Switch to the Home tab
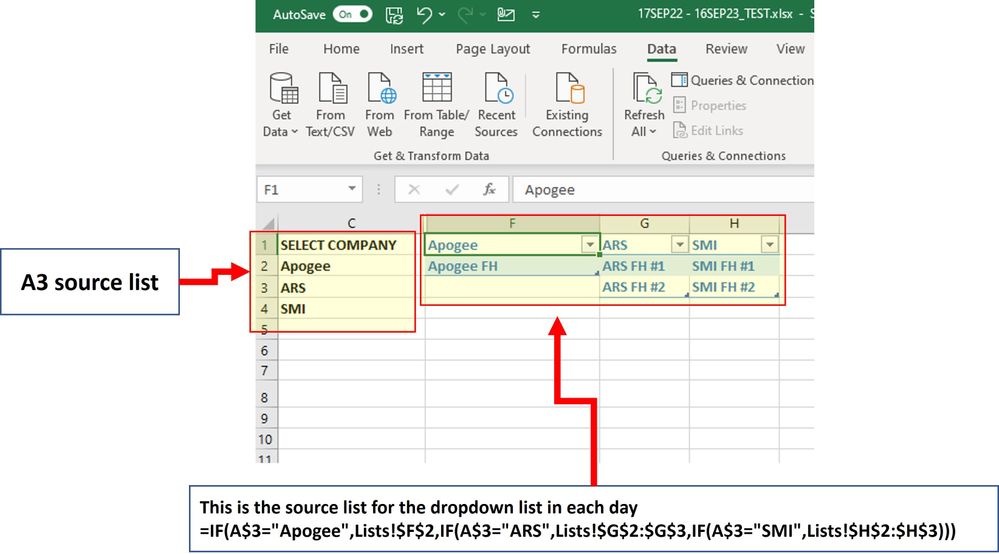999x554 pixels. [x=341, y=48]
